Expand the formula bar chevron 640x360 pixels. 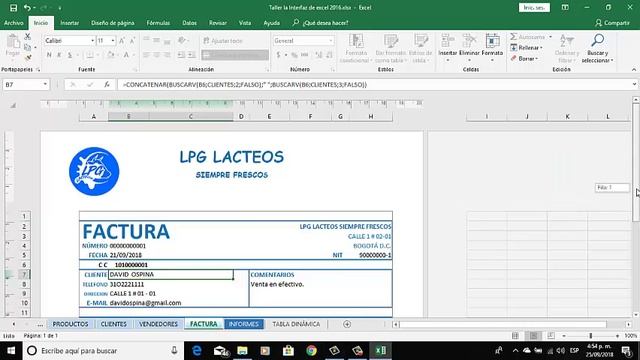tap(634, 84)
